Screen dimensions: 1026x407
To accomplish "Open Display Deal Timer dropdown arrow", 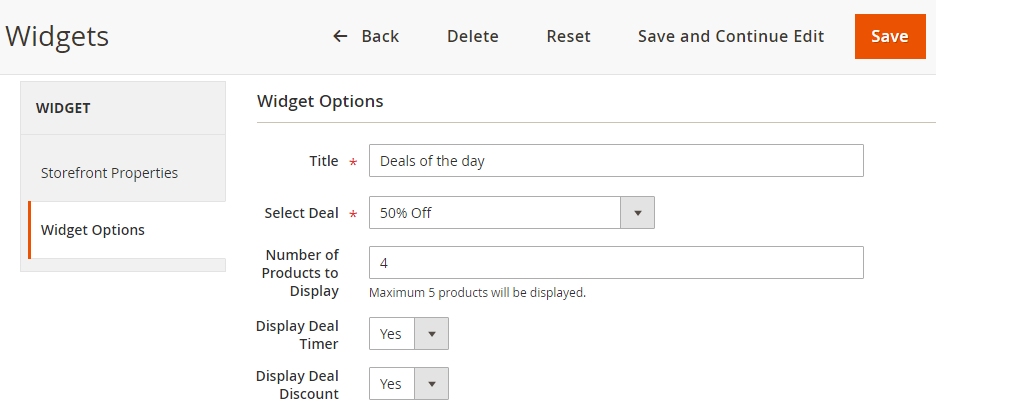I will 432,334.
